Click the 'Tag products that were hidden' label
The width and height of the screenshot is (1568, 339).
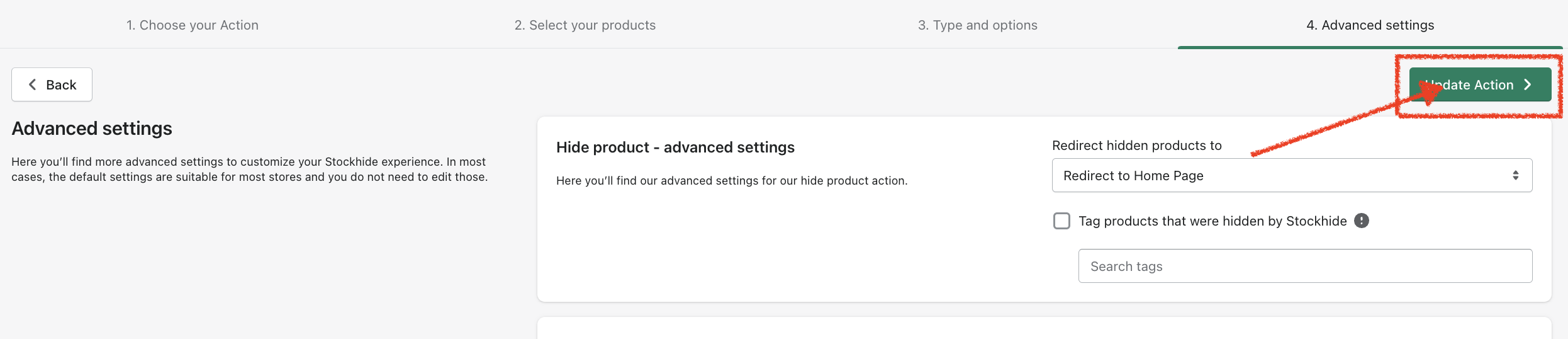(x=1212, y=221)
